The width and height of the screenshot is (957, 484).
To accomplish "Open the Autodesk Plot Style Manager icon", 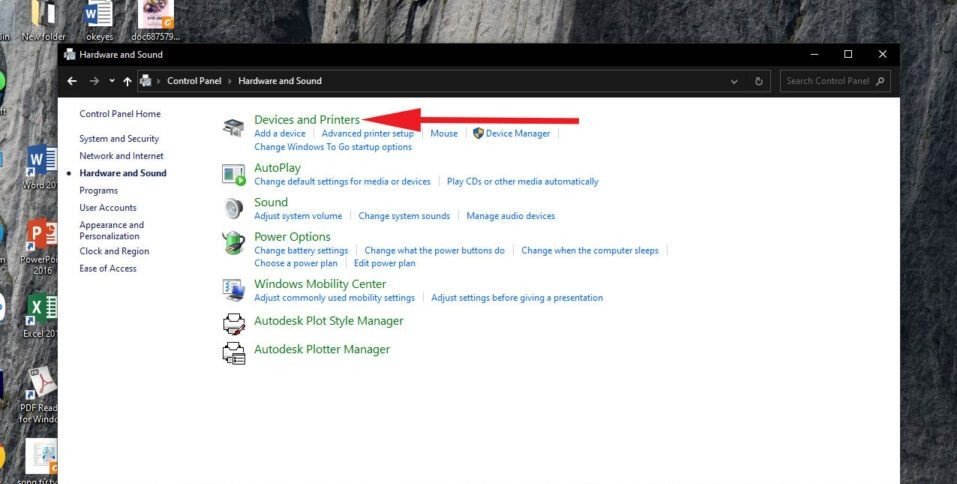I will [233, 322].
